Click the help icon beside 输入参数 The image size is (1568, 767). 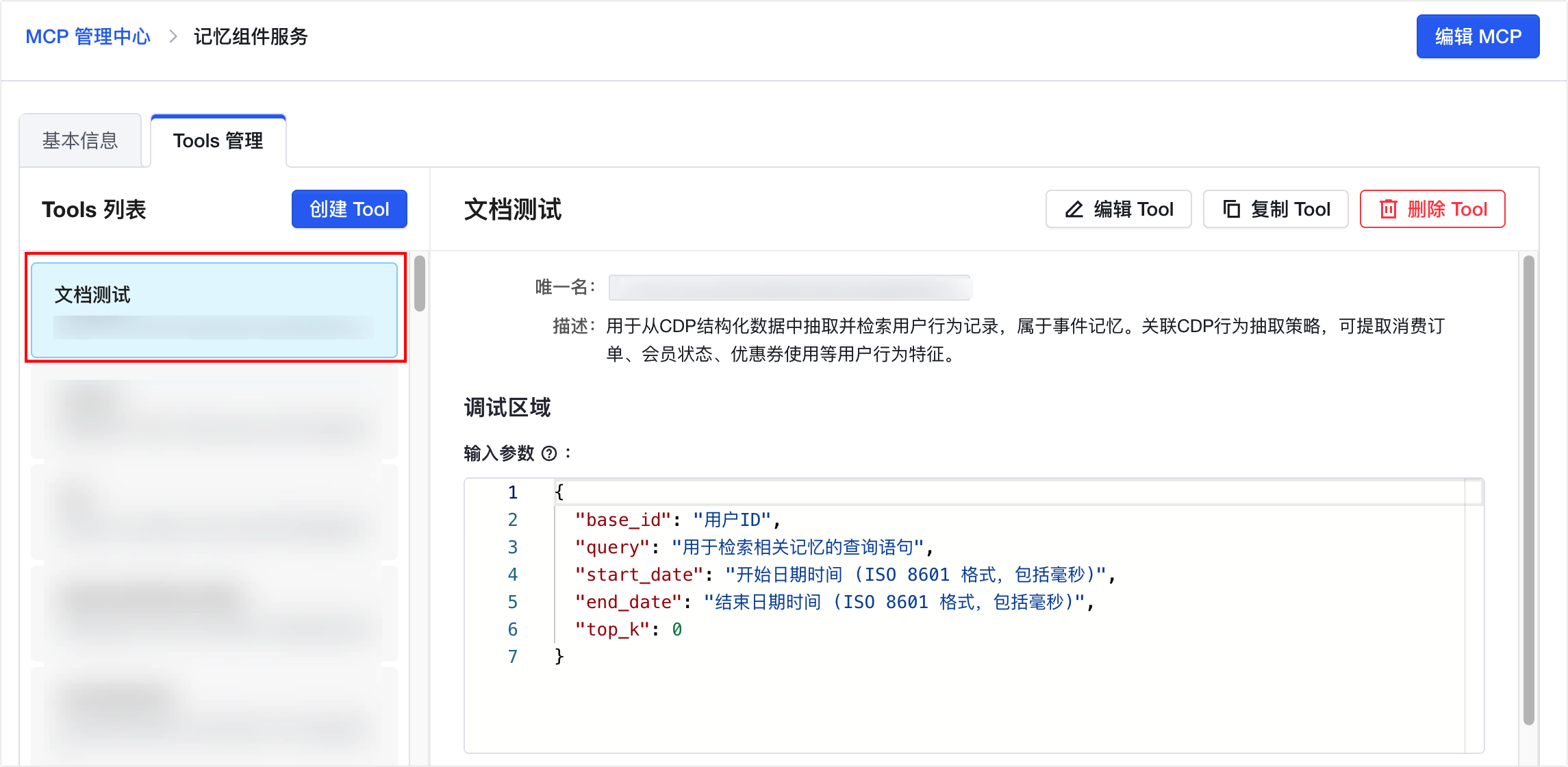click(x=549, y=453)
